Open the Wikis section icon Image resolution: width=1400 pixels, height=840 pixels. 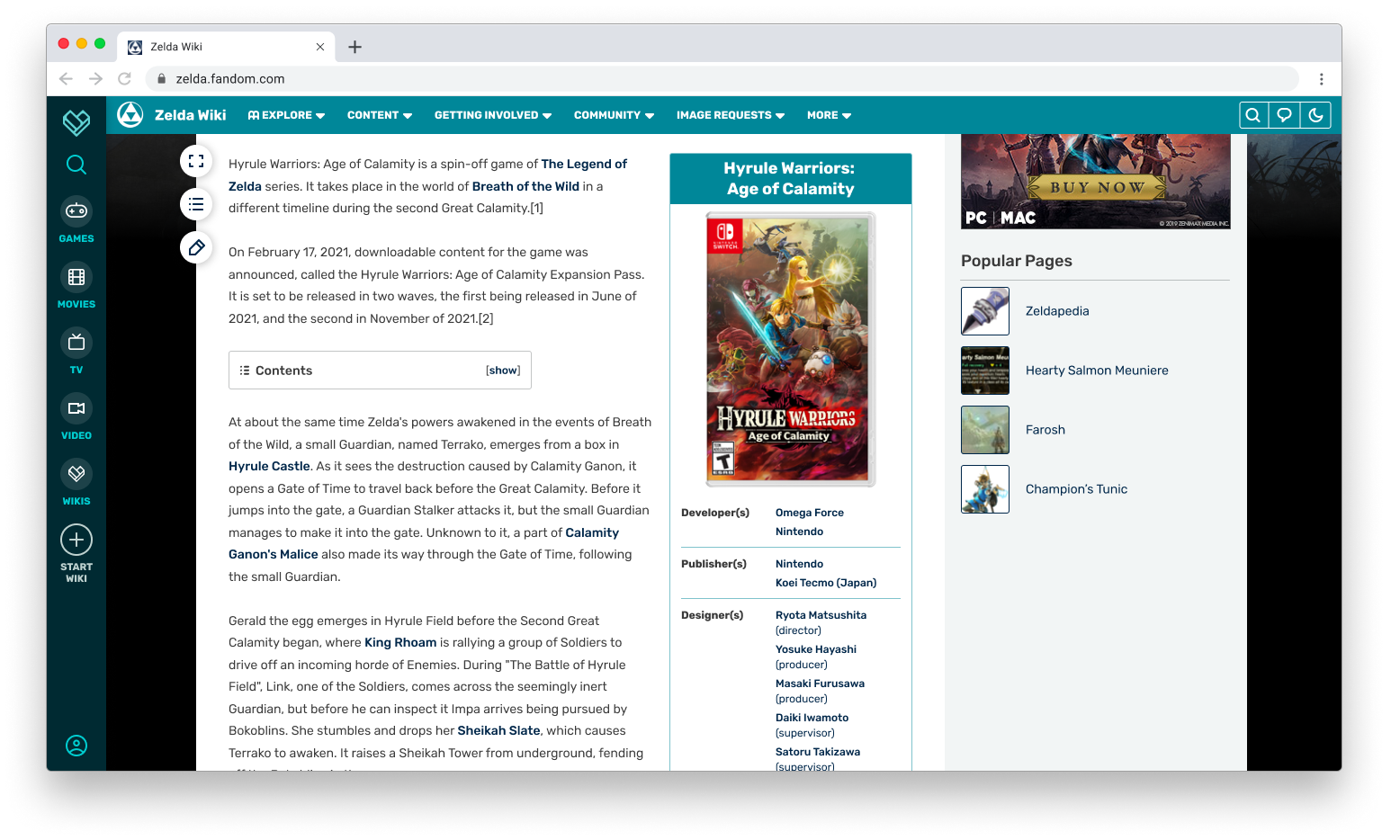click(x=76, y=474)
